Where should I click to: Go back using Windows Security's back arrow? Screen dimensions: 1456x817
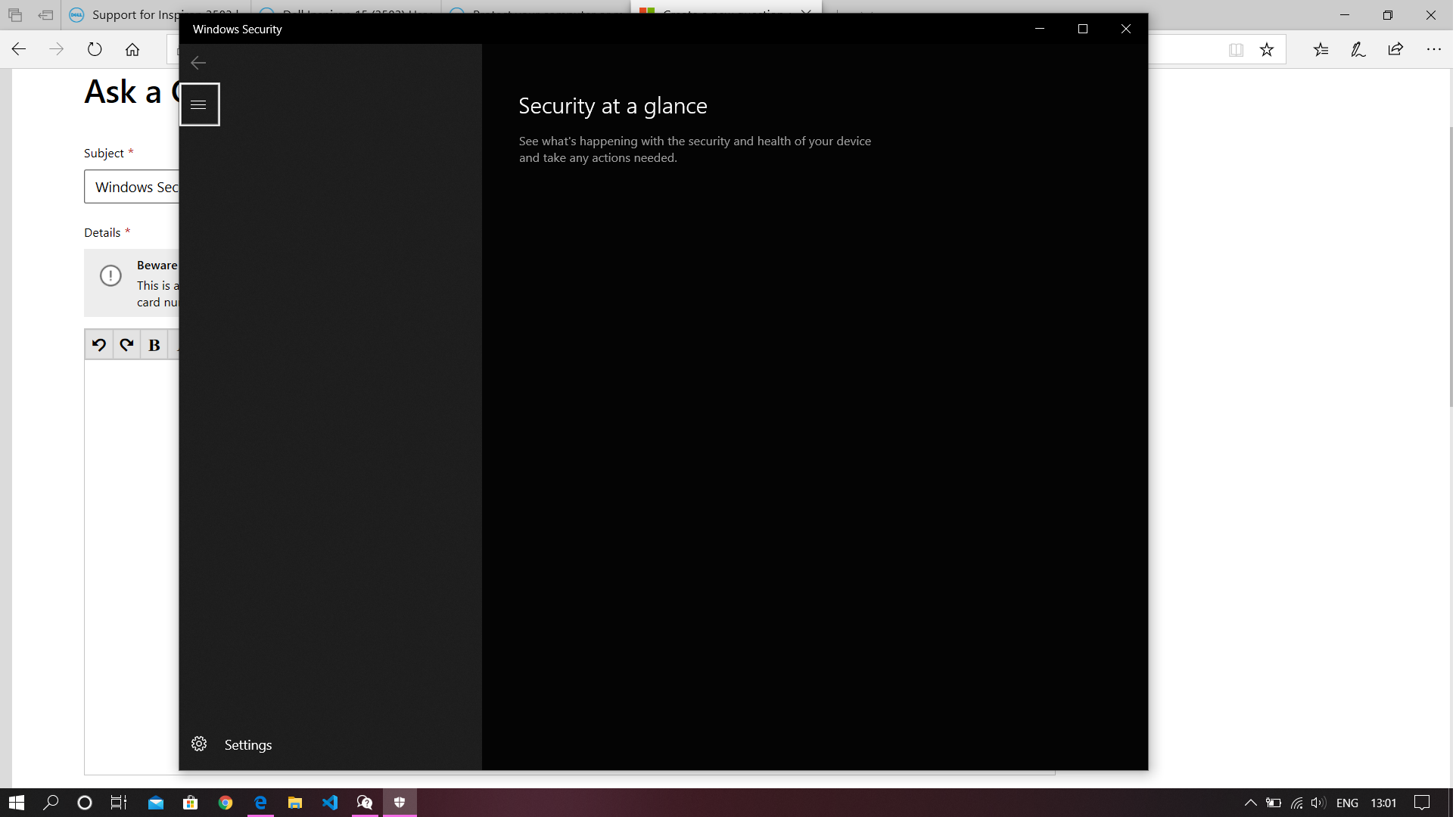pos(198,63)
